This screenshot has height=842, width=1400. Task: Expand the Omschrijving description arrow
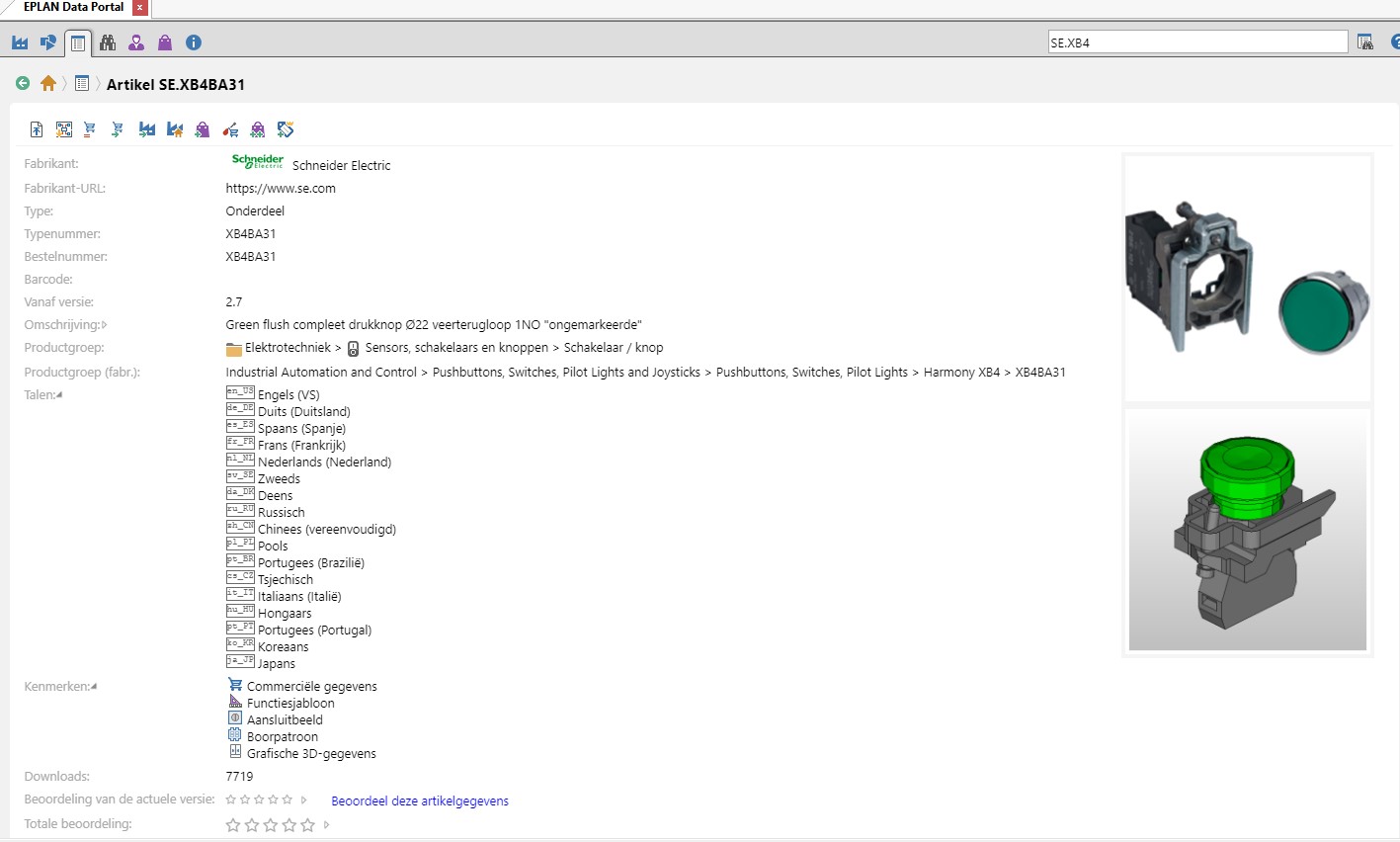pyautogui.click(x=105, y=325)
